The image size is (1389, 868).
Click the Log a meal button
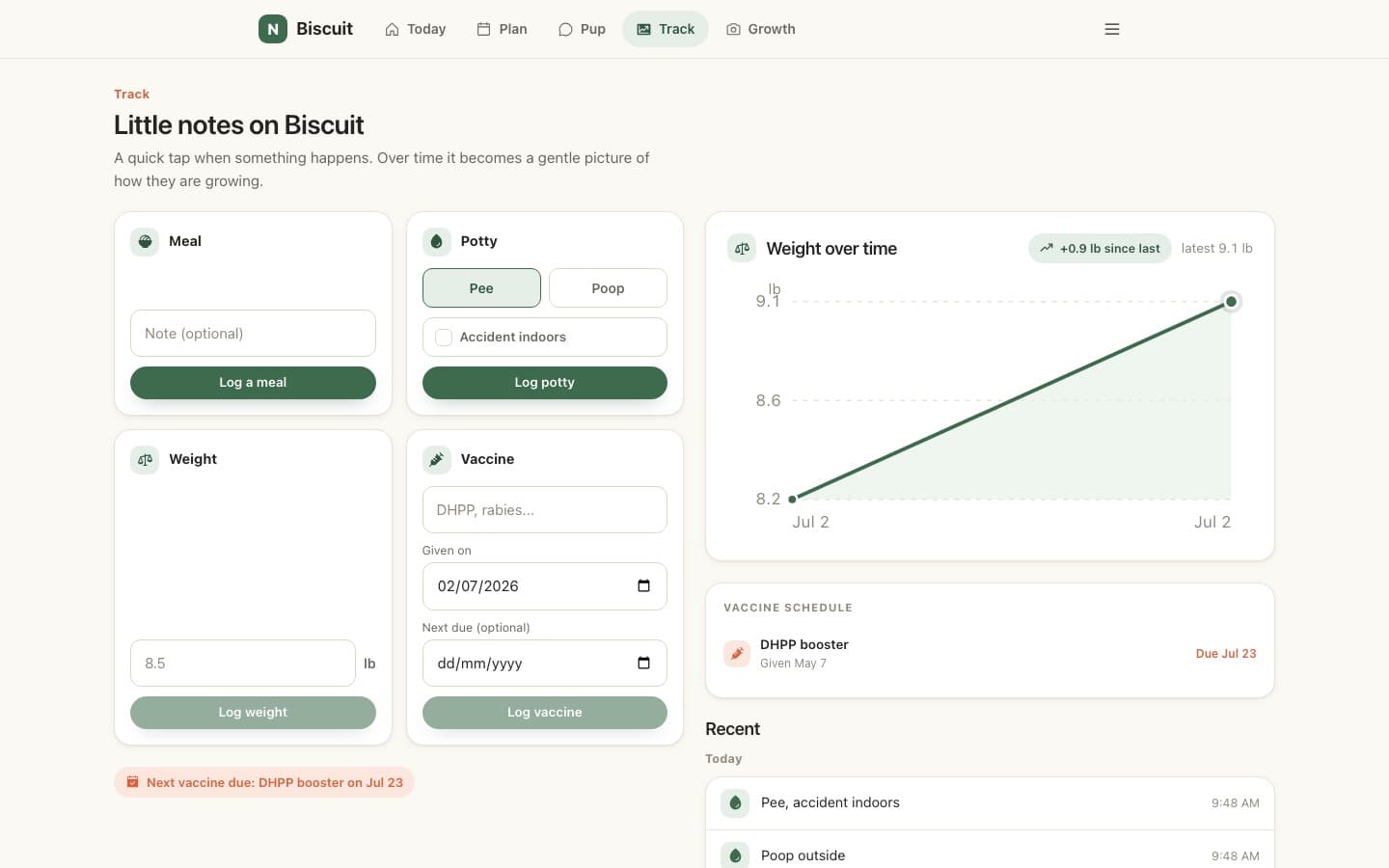point(253,382)
